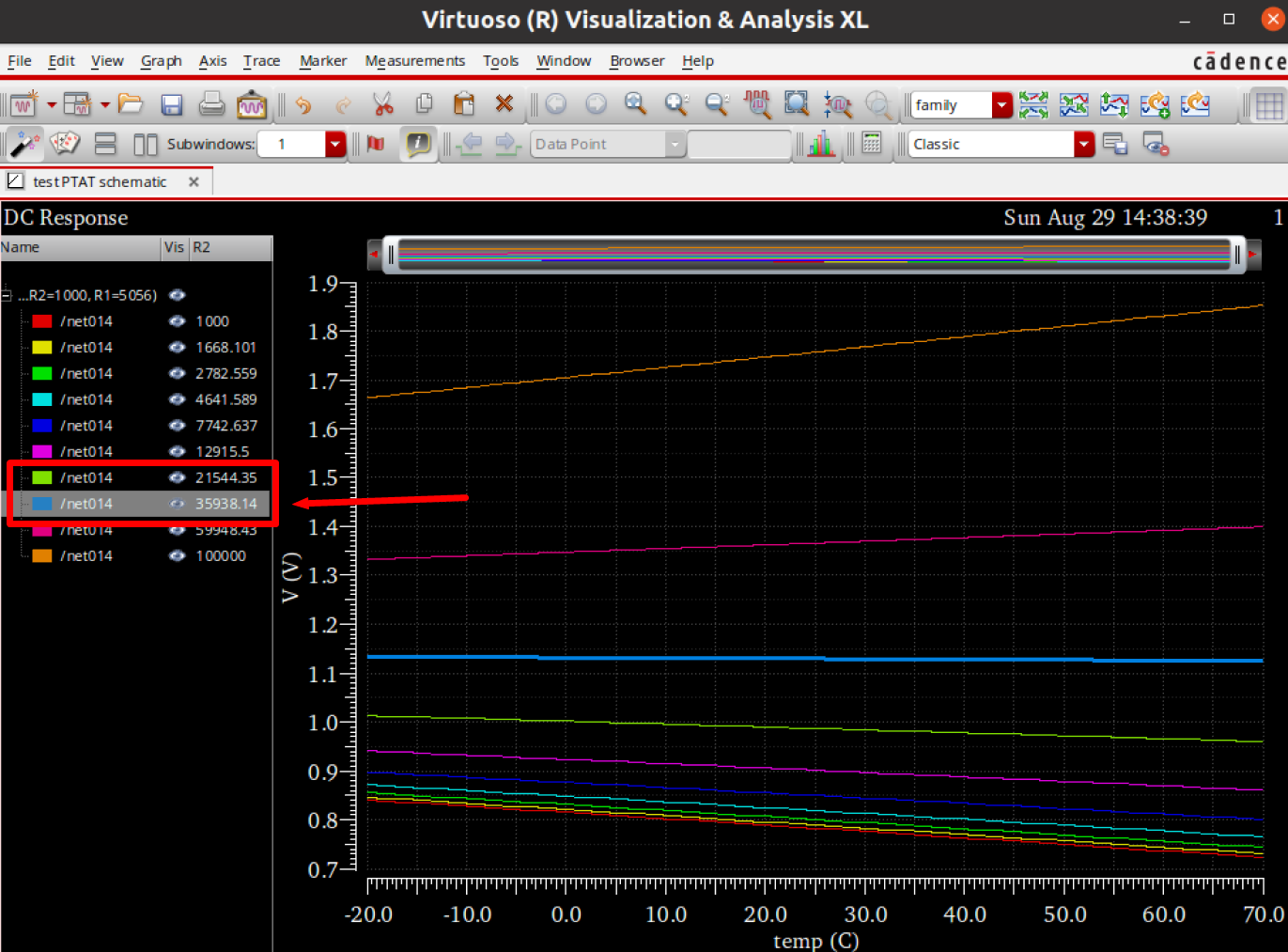
Task: Click the histogram bar chart icon
Action: [x=821, y=144]
